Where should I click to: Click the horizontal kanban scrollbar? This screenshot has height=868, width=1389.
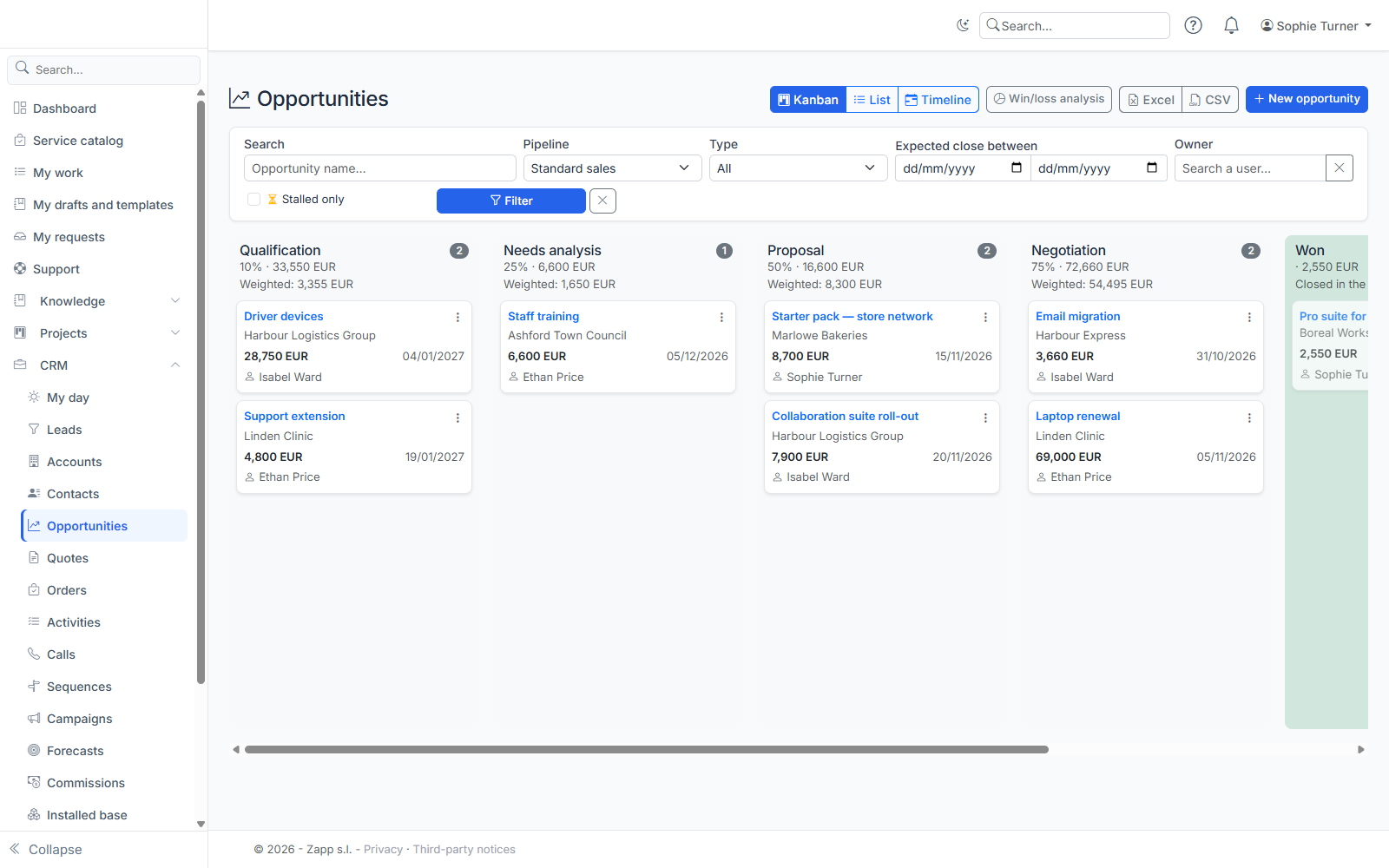[647, 749]
